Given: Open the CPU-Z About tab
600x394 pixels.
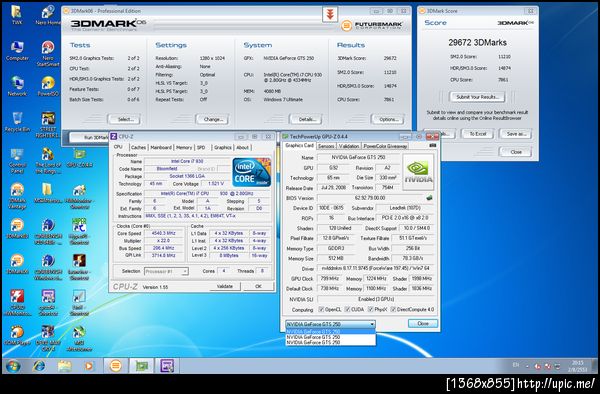Looking at the screenshot, I should (x=242, y=147).
